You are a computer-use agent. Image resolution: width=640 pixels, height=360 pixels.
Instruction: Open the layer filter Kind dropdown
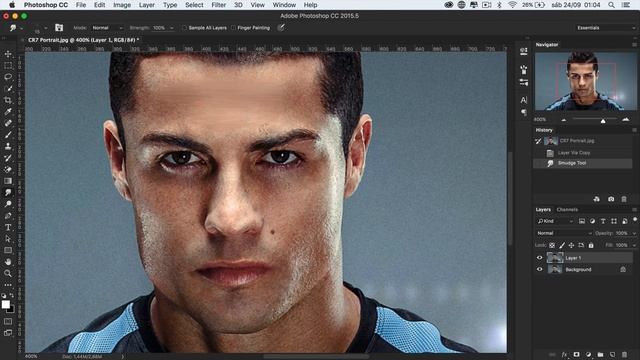[x=556, y=221]
